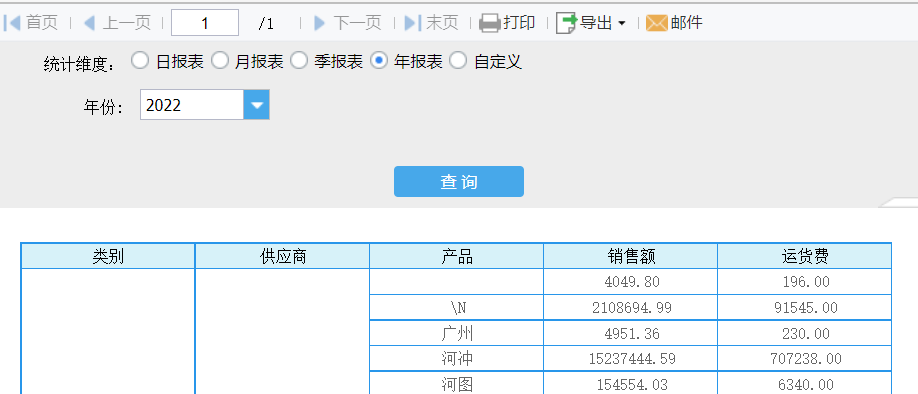Image resolution: width=918 pixels, height=394 pixels.
Task: Click the cell with value 15237444.59
Action: [631, 358]
